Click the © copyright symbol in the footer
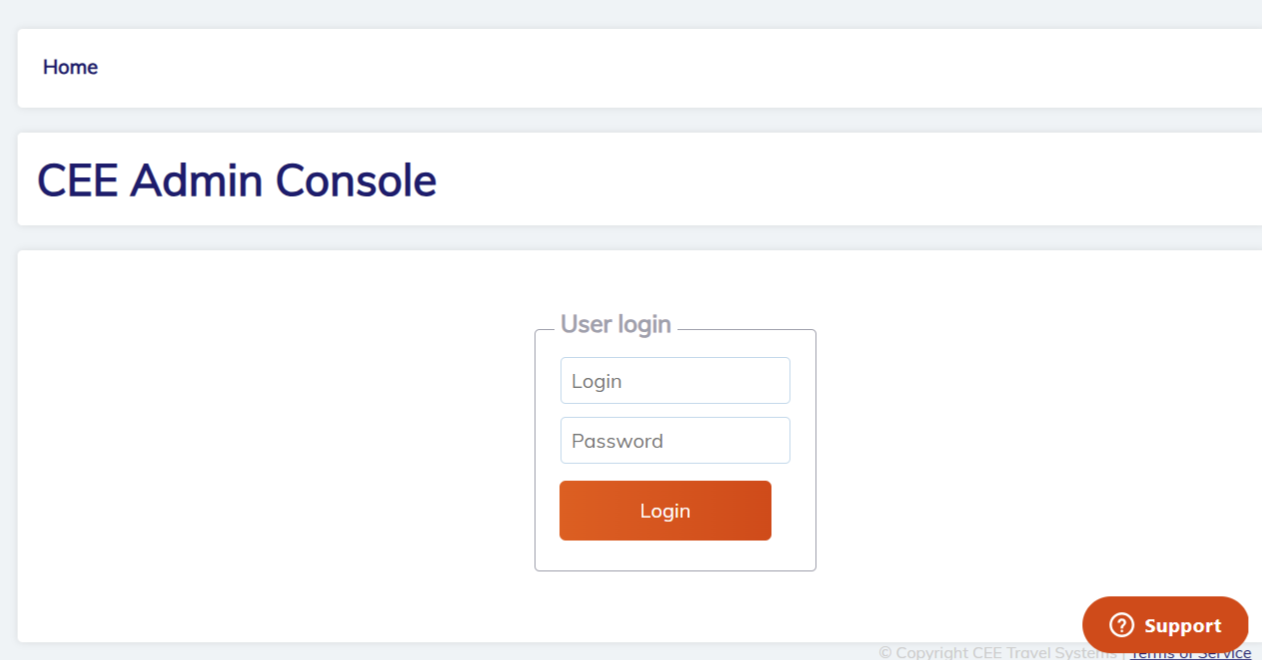1262x660 pixels. pyautogui.click(x=885, y=653)
